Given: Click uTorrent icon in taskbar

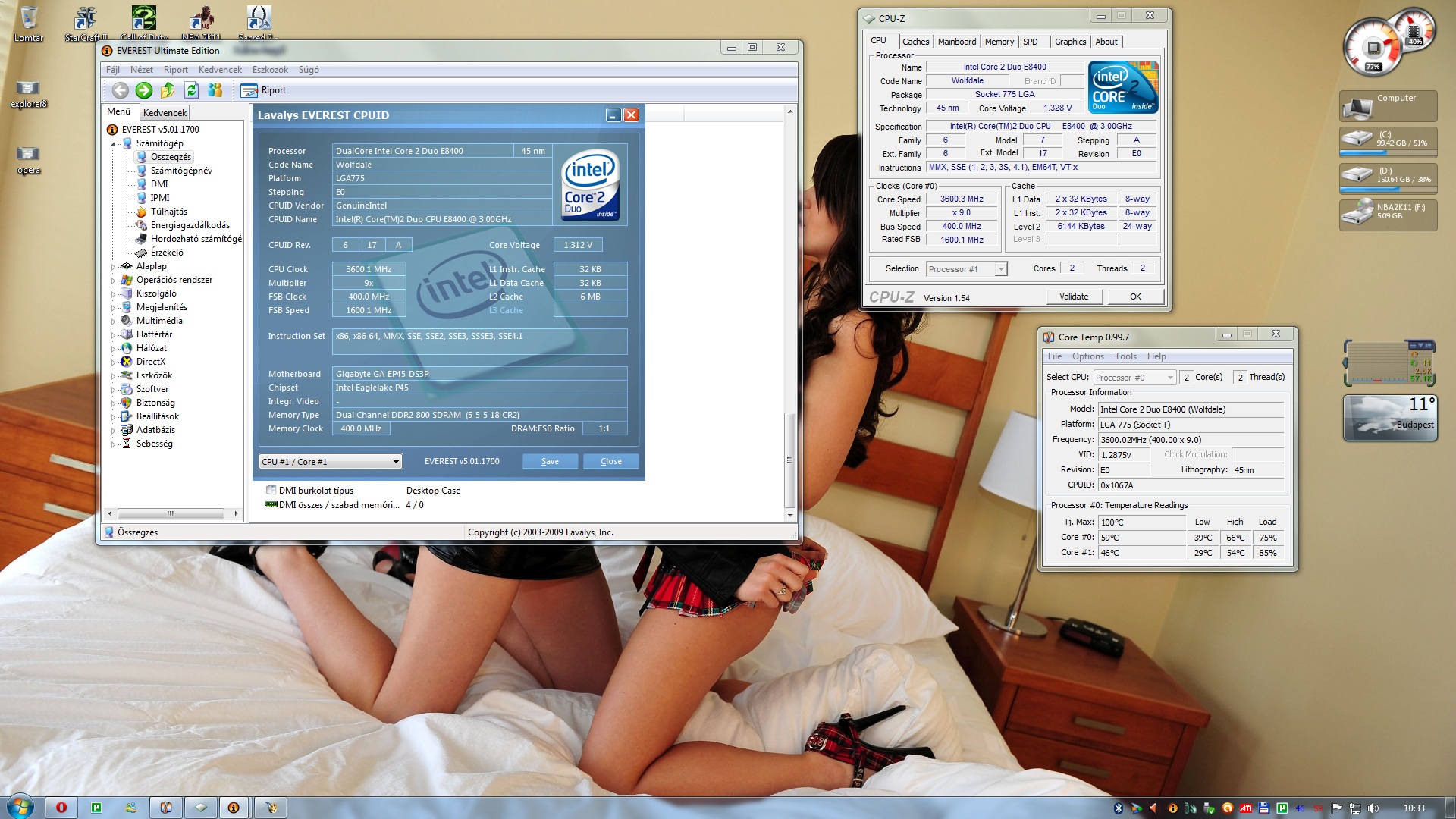Looking at the screenshot, I should pos(96,808).
